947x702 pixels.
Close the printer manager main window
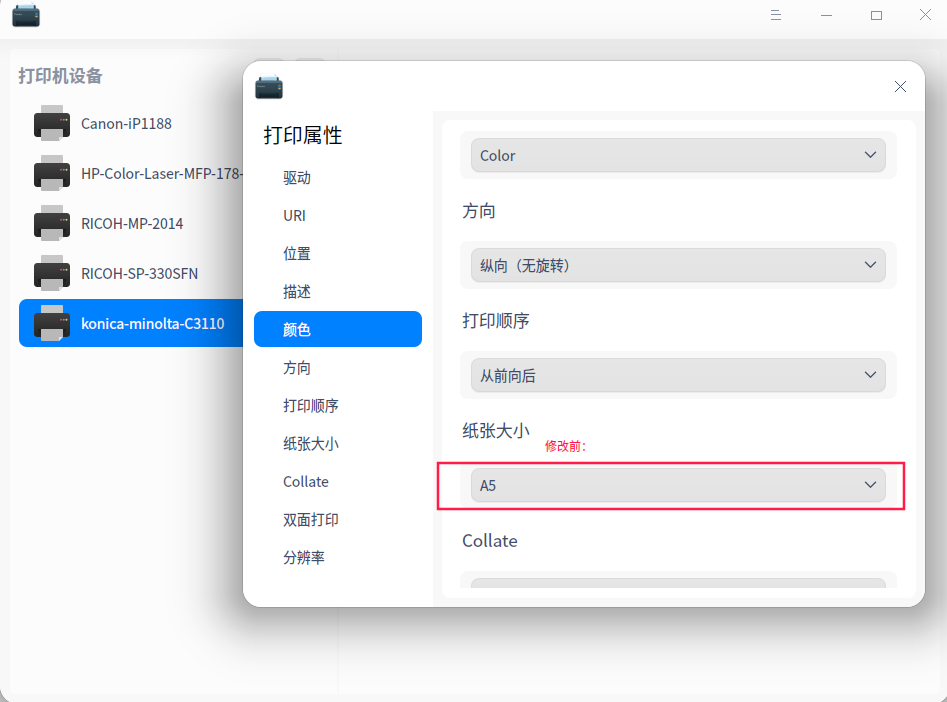[925, 14]
